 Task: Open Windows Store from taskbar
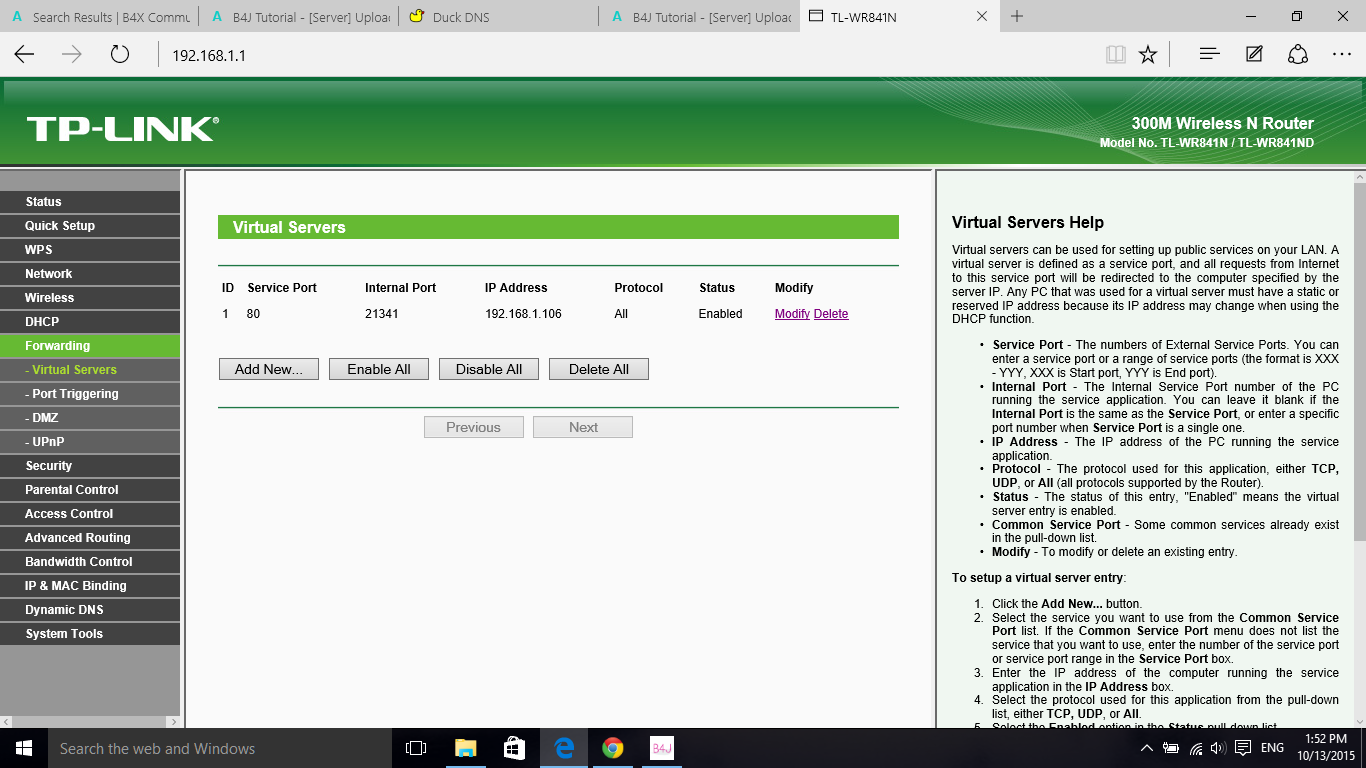coord(515,748)
